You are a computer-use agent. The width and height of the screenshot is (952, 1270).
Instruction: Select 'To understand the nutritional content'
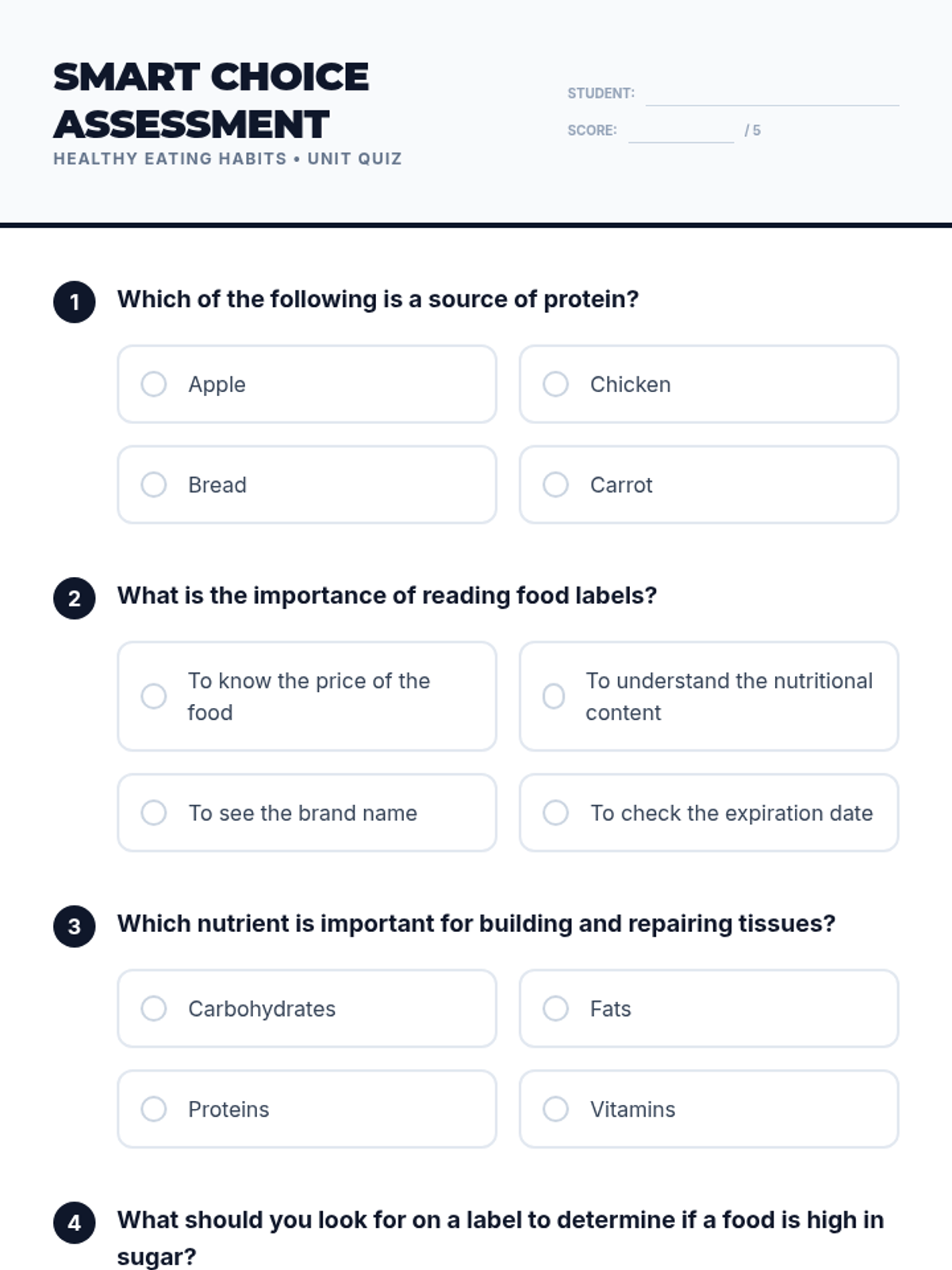(x=554, y=696)
